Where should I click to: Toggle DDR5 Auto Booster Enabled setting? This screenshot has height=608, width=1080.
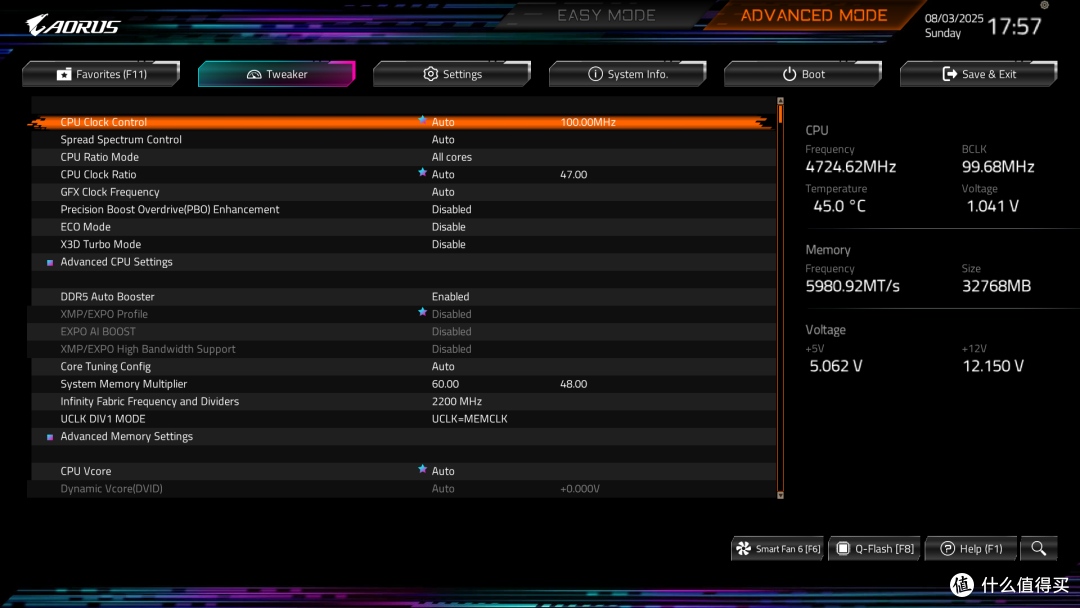tap(450, 297)
